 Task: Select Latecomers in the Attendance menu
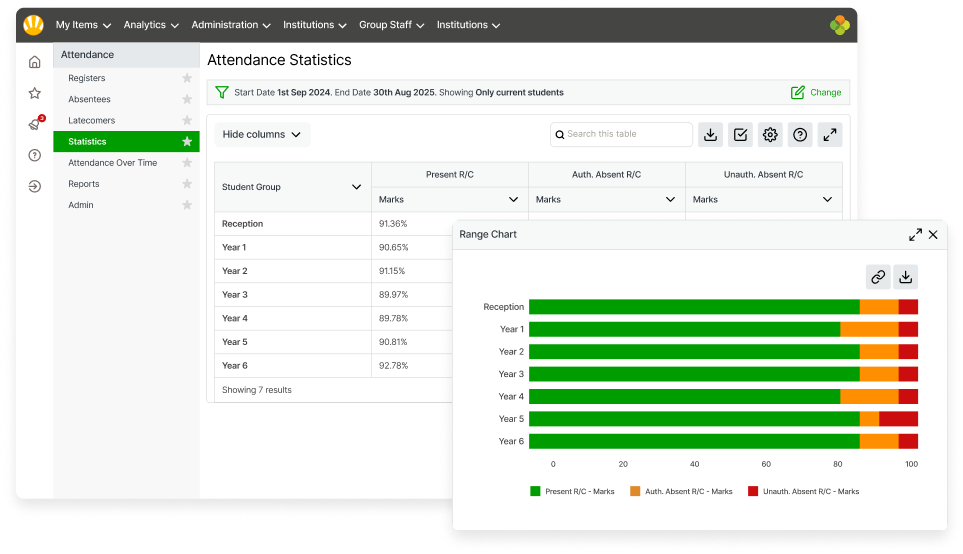(91, 120)
